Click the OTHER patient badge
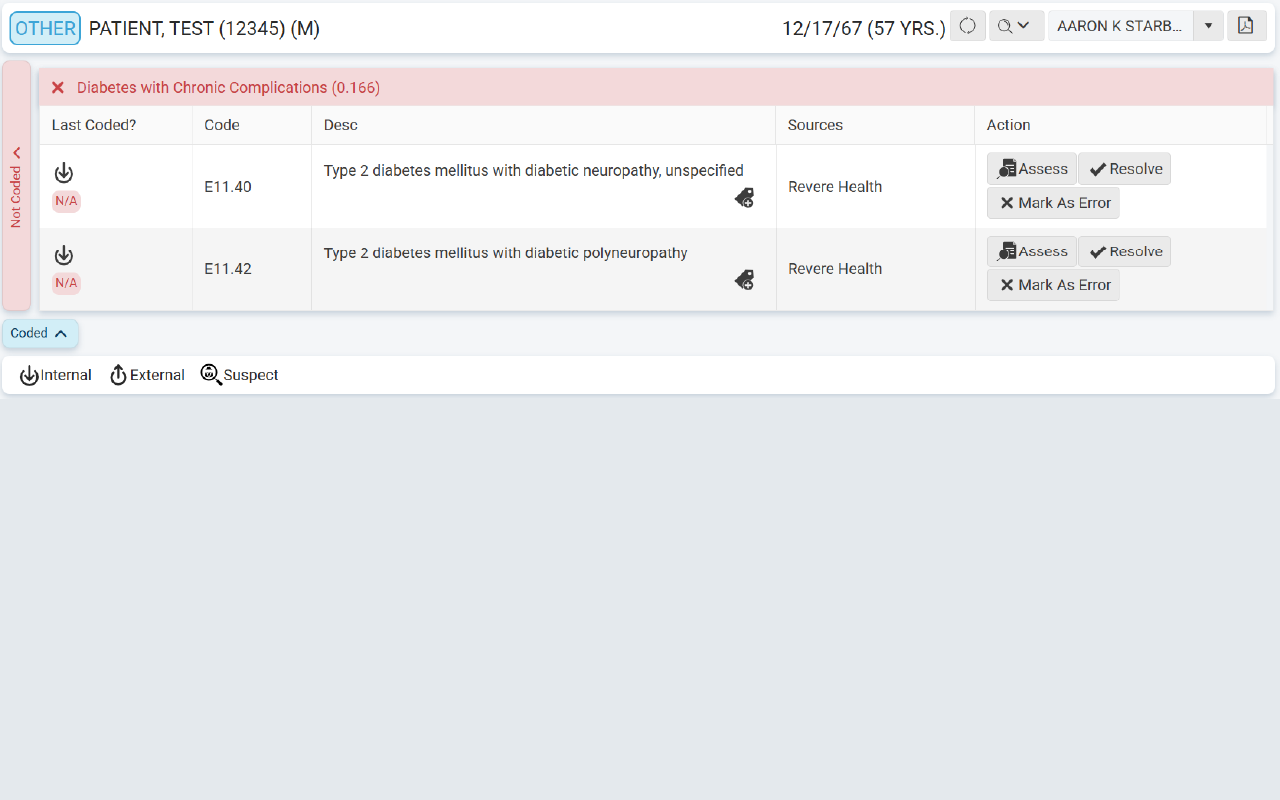1280x800 pixels. [x=45, y=28]
